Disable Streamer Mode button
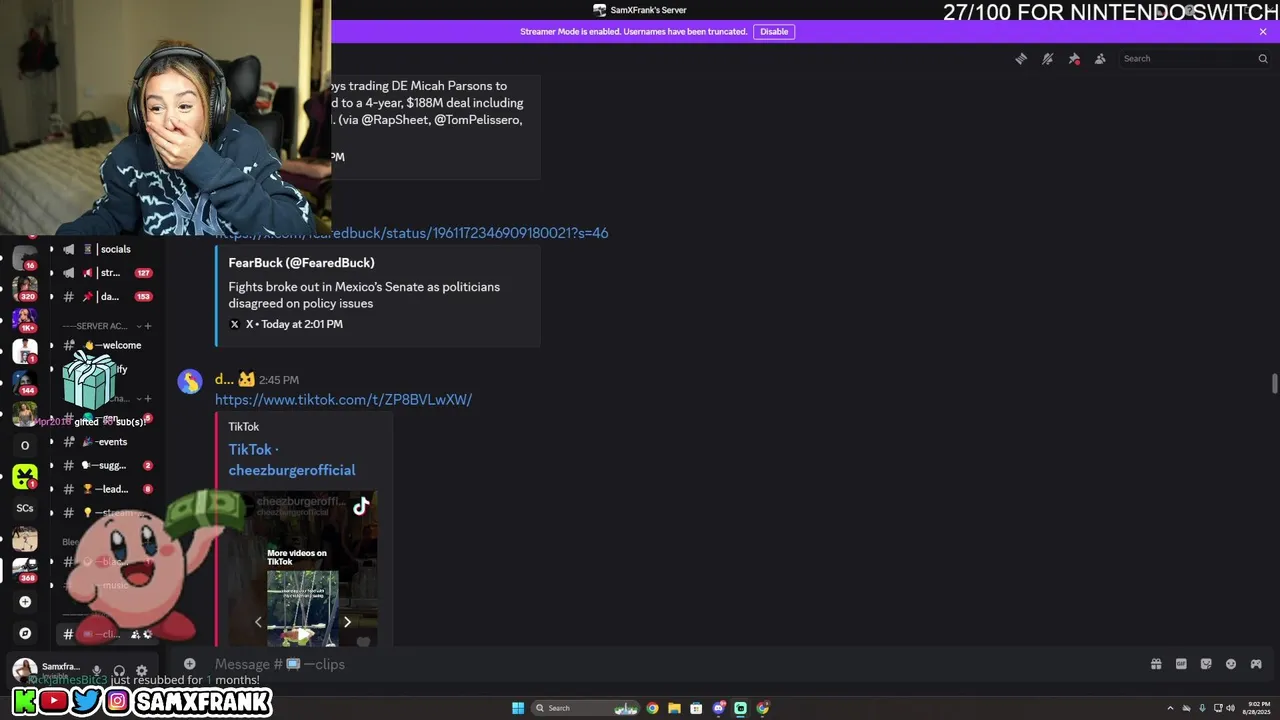This screenshot has height=720, width=1280. click(x=774, y=32)
